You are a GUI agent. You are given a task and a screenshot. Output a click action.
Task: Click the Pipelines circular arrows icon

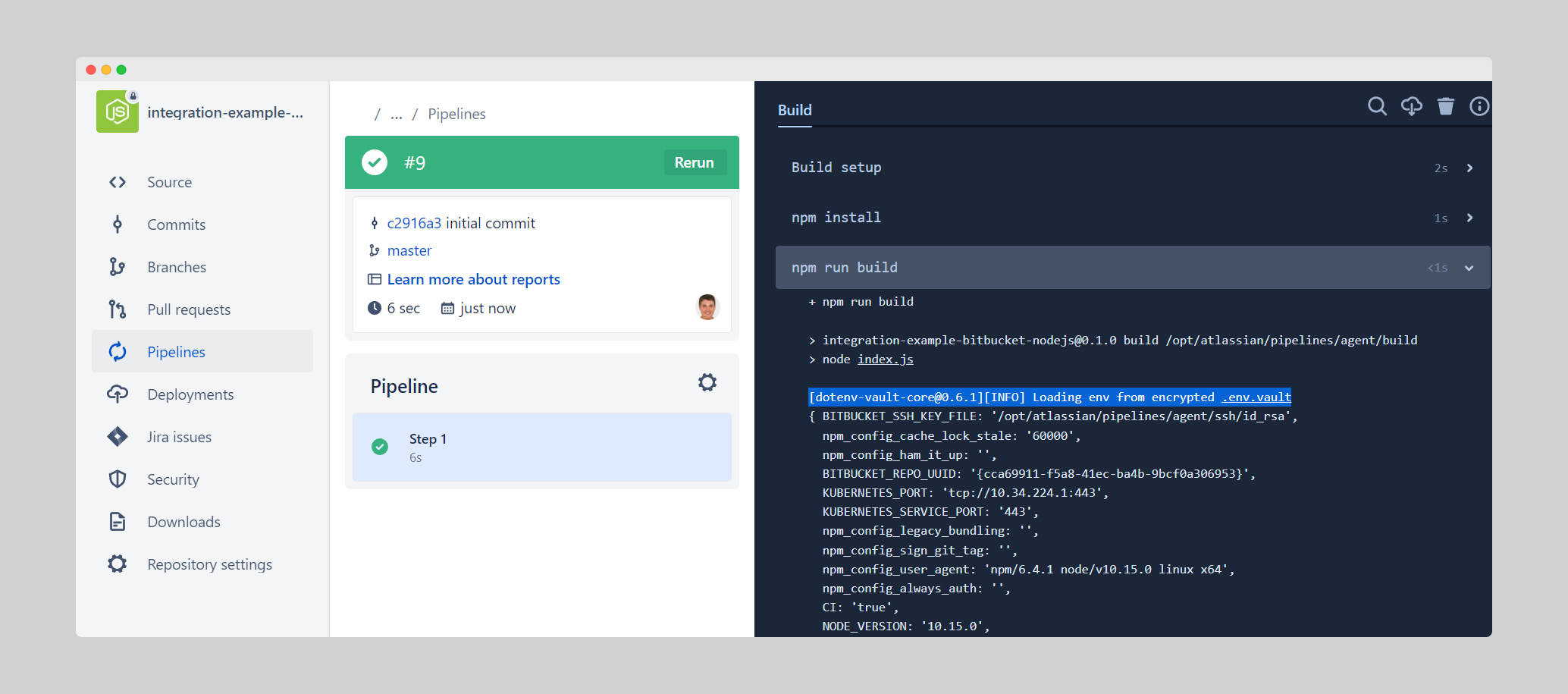[x=118, y=352]
